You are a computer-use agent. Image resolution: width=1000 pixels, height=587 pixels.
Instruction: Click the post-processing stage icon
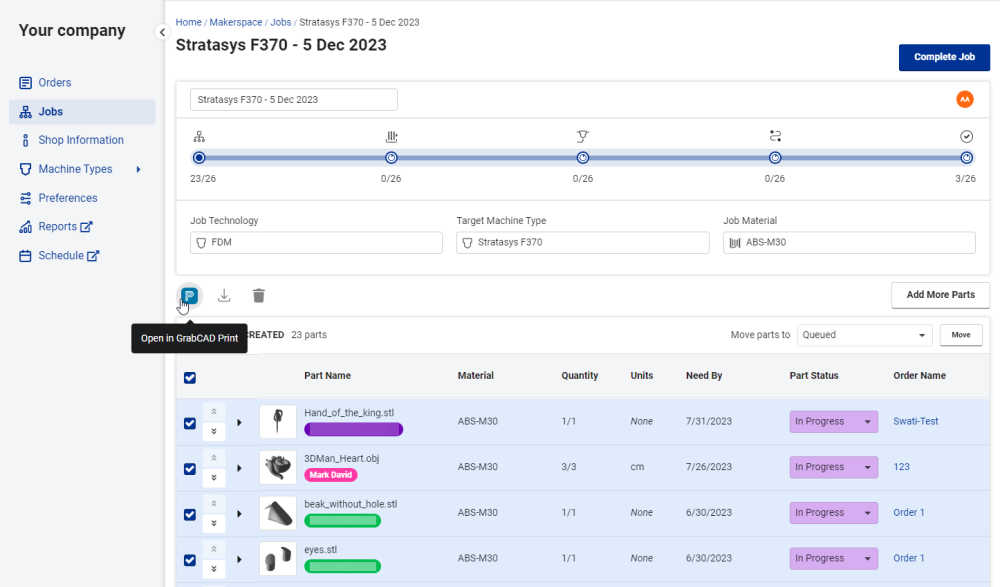pos(775,136)
